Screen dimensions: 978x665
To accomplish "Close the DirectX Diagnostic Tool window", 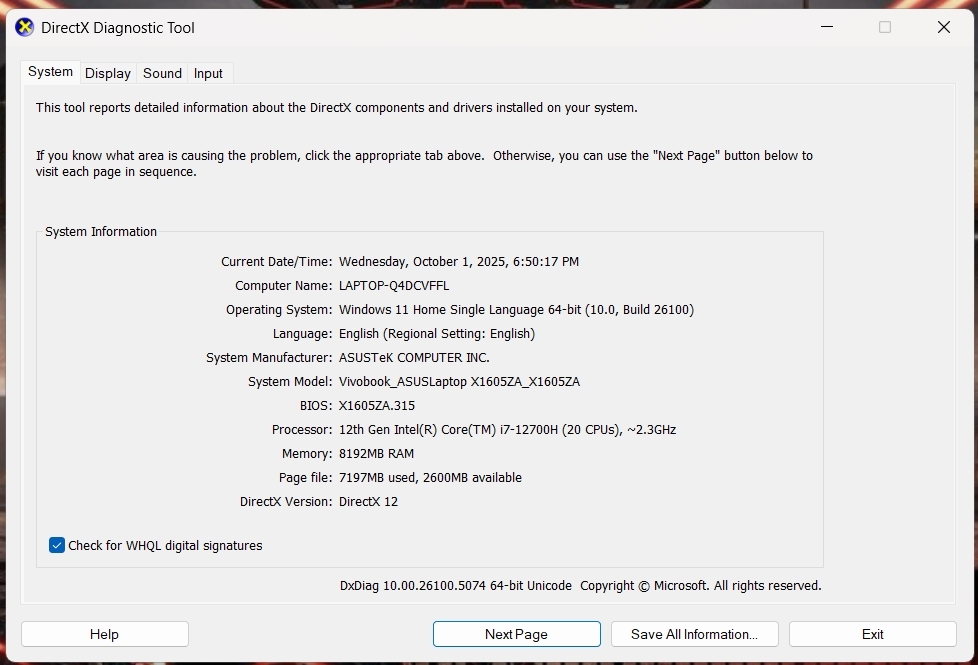I will click(943, 27).
